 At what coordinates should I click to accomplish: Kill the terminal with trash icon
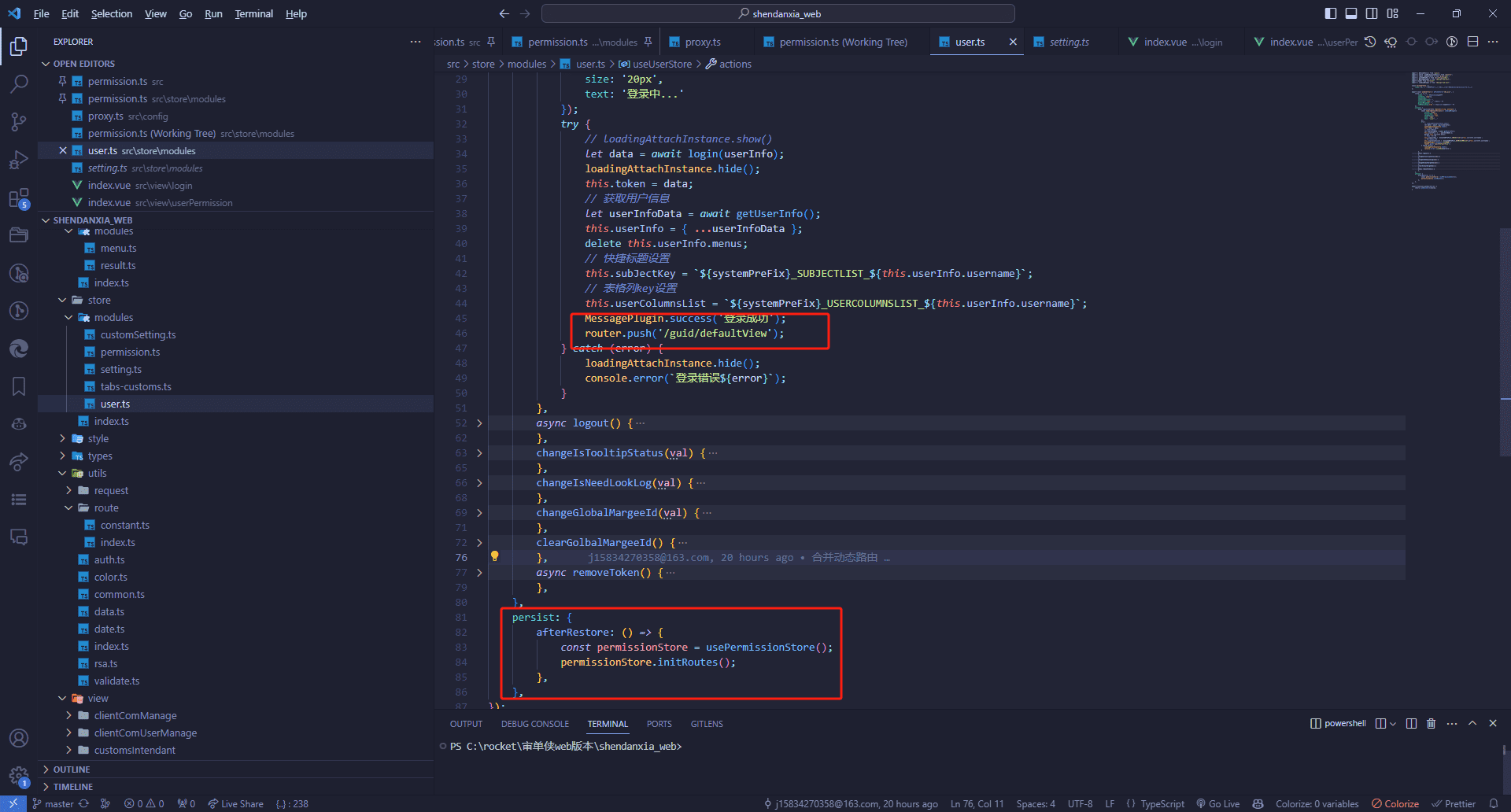coord(1432,723)
